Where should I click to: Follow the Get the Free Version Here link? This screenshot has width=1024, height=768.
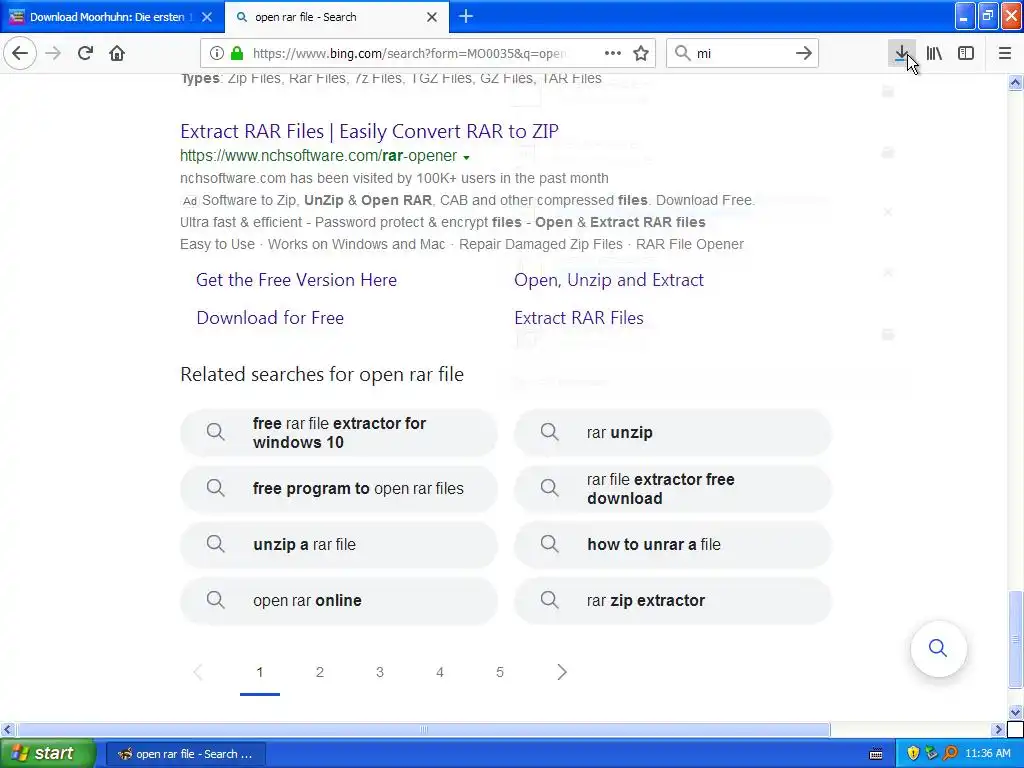click(296, 280)
